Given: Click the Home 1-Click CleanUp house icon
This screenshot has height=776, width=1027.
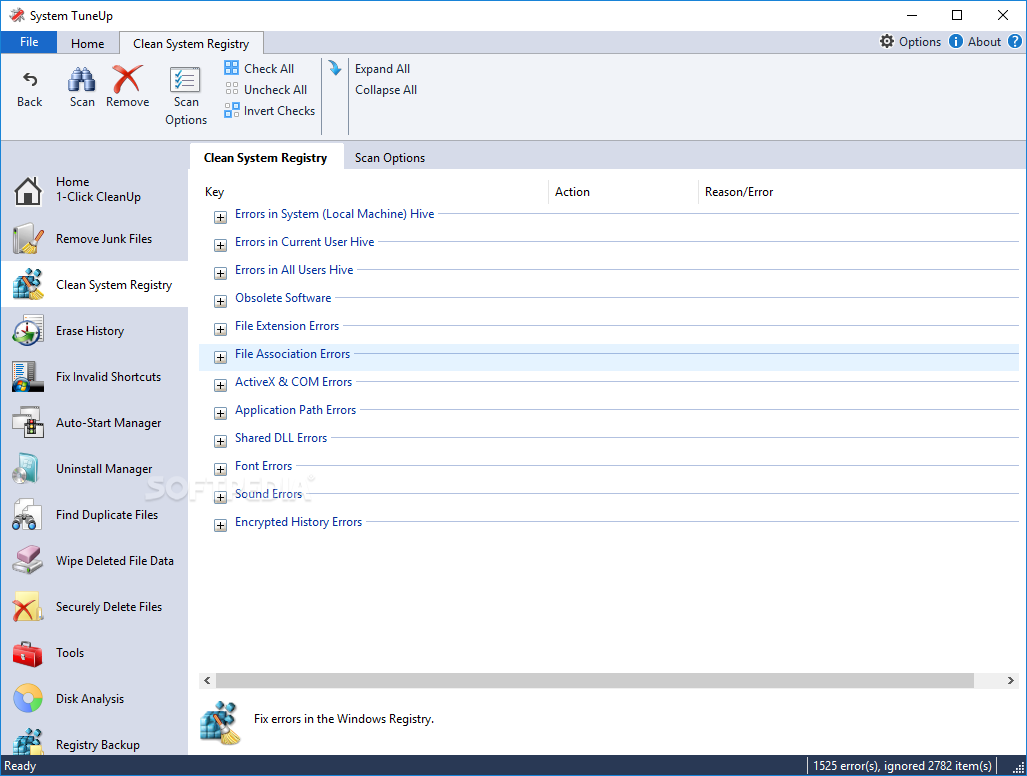Looking at the screenshot, I should coord(28,191).
